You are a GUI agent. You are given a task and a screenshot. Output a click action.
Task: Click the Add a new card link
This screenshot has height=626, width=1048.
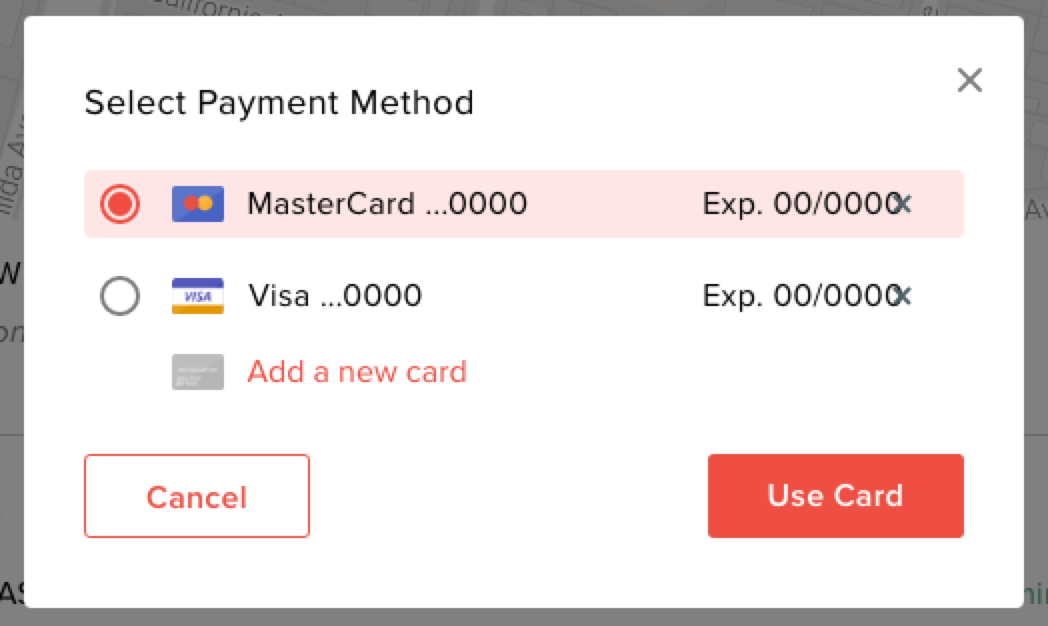click(357, 372)
